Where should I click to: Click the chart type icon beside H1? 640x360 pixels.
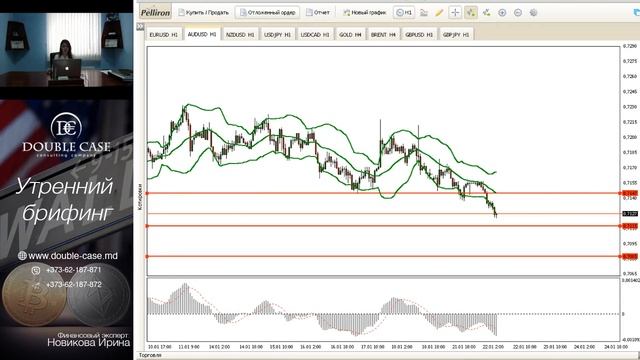424,13
